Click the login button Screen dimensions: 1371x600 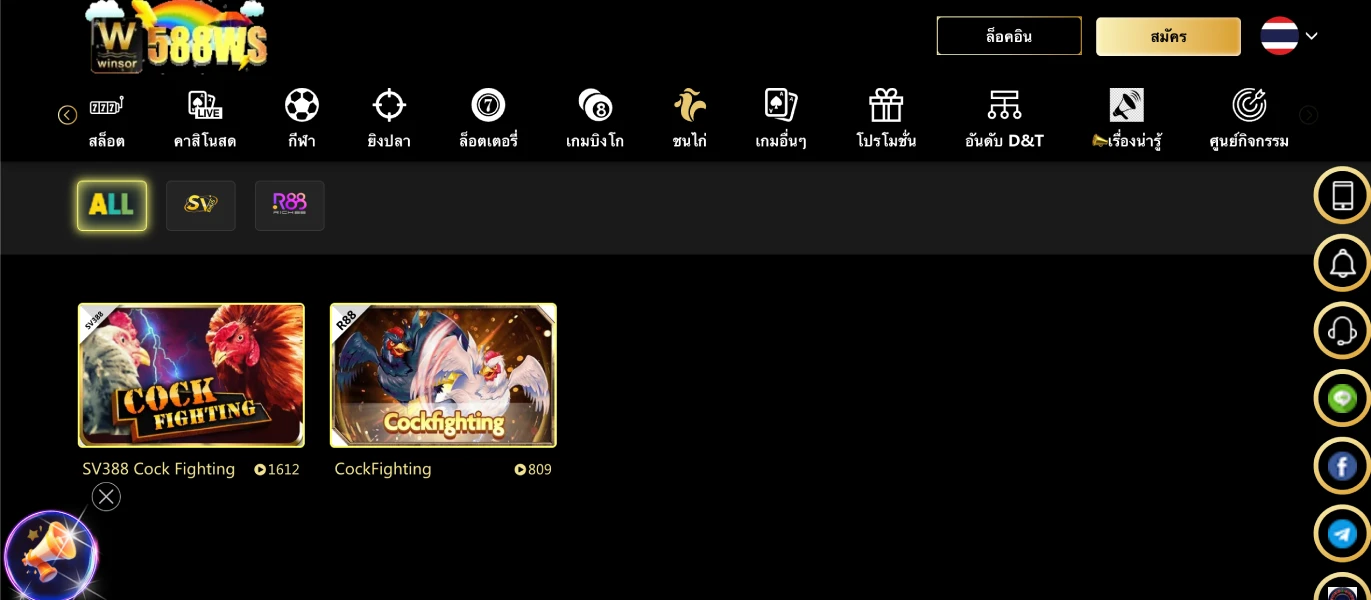point(1009,36)
